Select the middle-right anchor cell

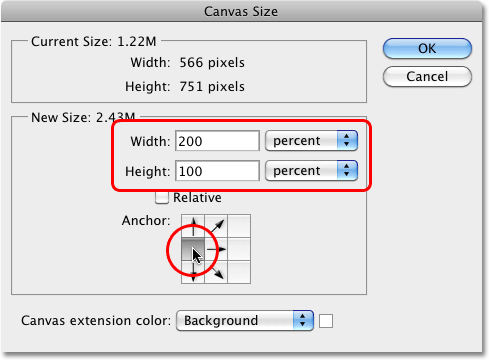coord(239,249)
